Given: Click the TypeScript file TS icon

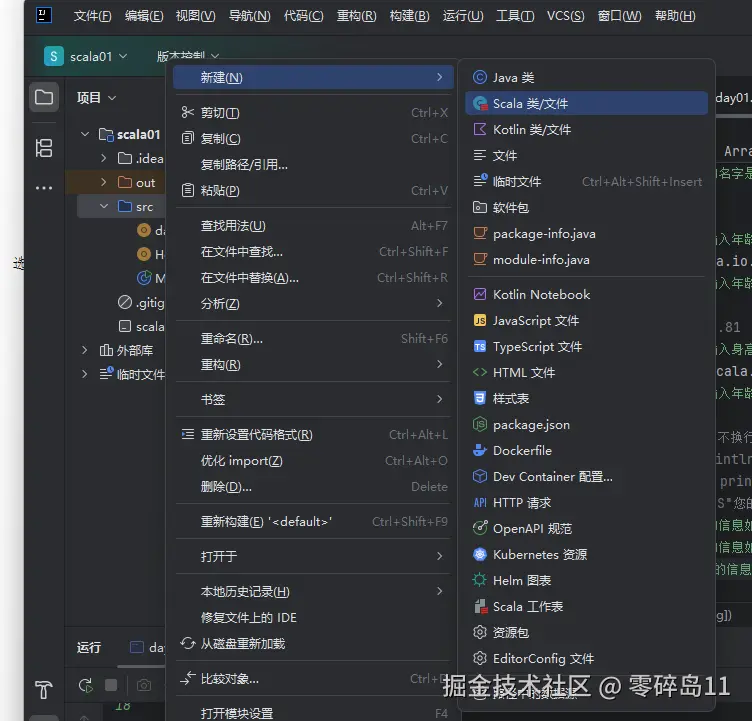Looking at the screenshot, I should click(x=480, y=346).
